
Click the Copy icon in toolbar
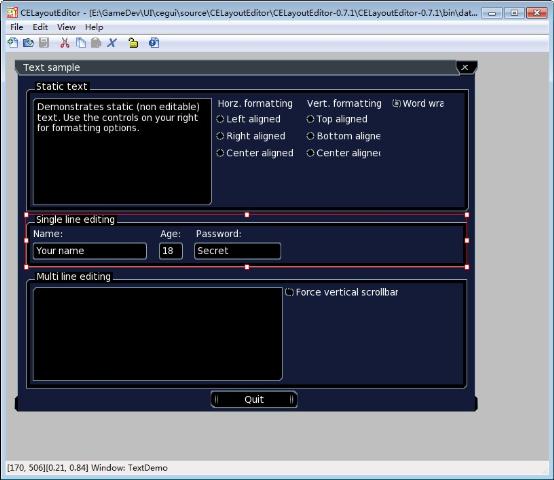(81, 43)
